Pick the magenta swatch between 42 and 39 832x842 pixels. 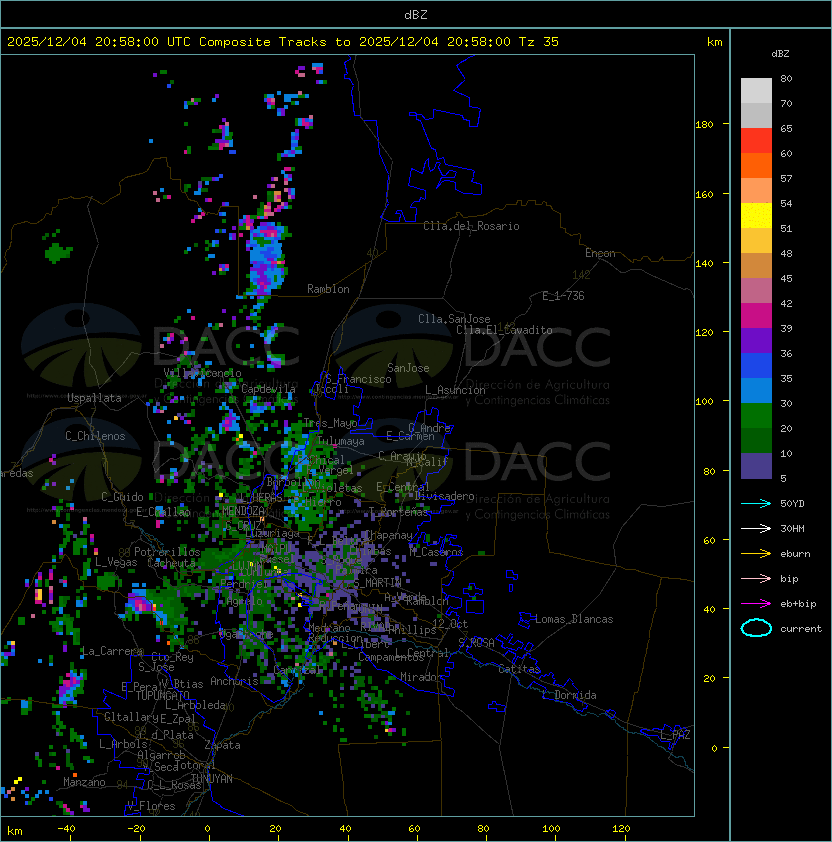point(756,316)
